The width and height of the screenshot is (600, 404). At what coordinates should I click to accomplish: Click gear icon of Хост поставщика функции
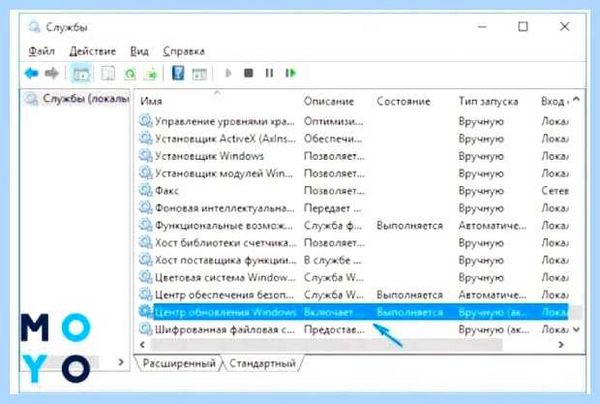[145, 260]
